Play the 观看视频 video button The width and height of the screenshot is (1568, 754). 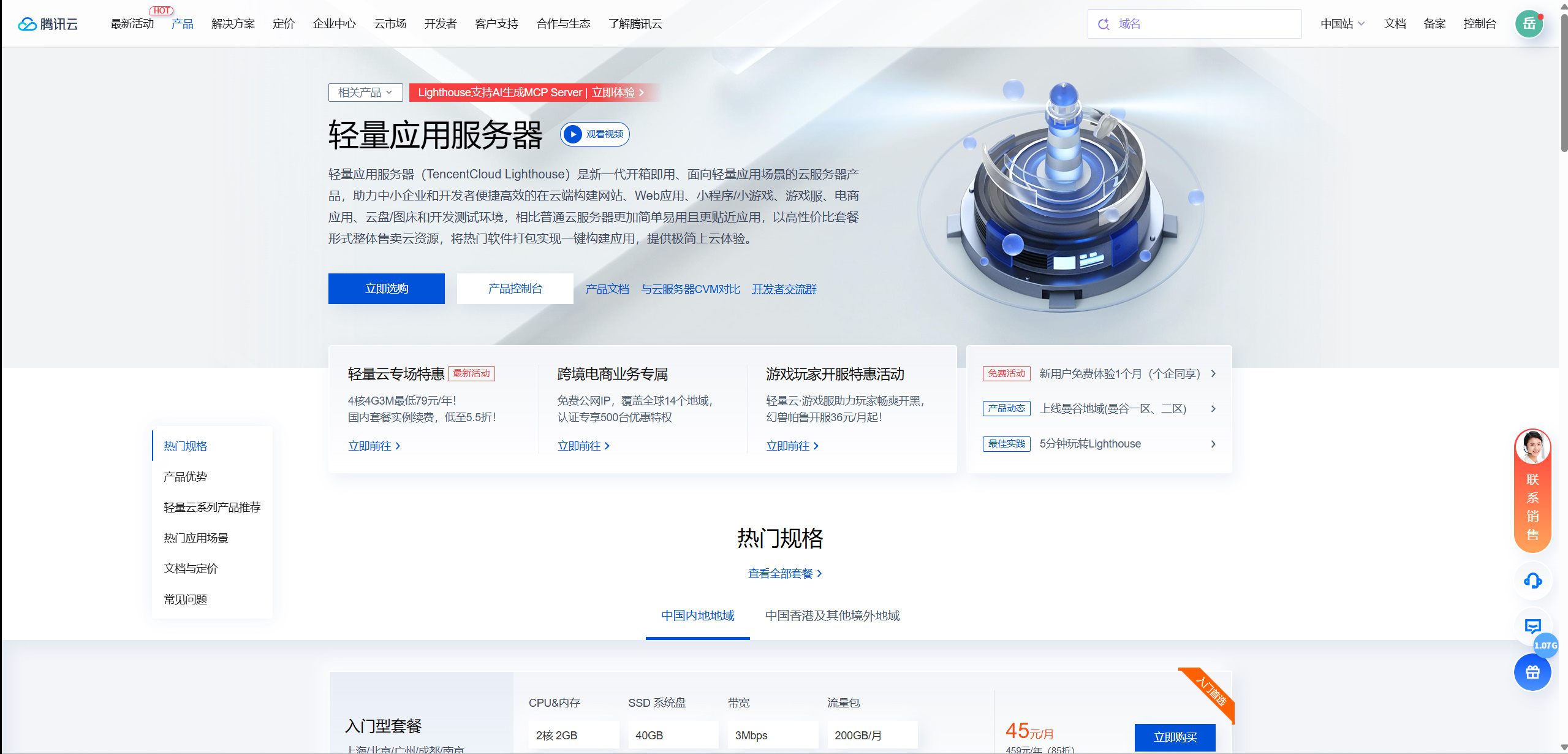click(594, 134)
